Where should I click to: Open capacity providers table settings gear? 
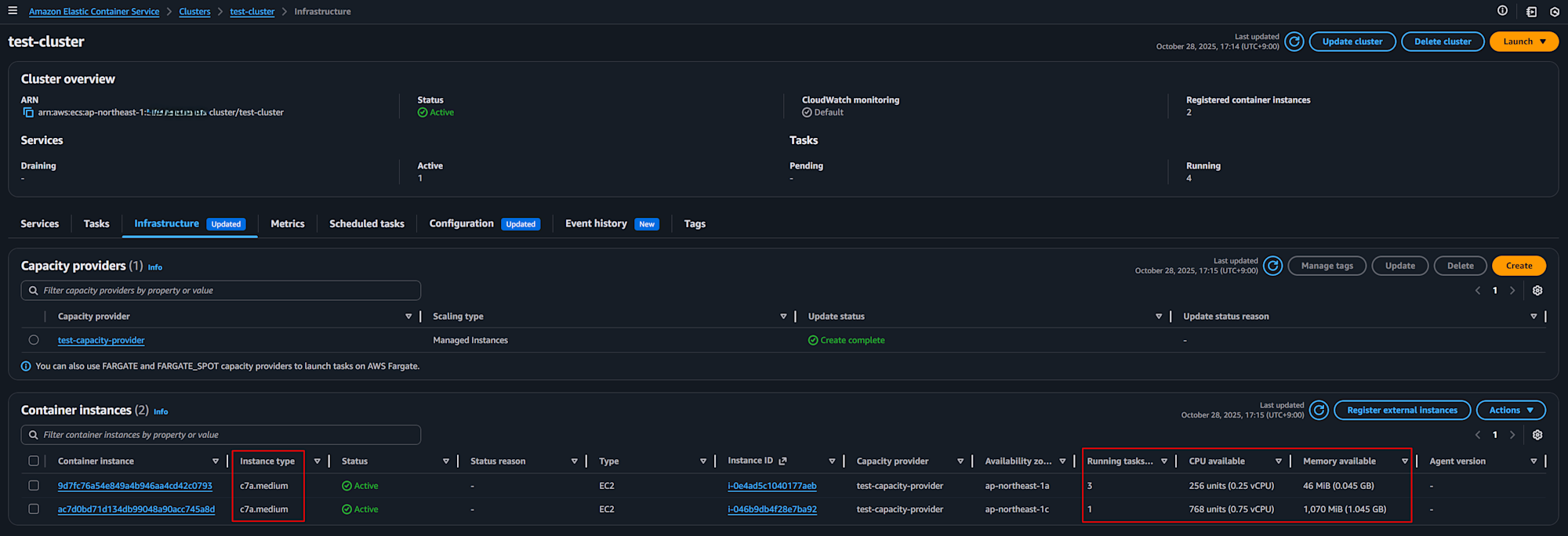1537,291
